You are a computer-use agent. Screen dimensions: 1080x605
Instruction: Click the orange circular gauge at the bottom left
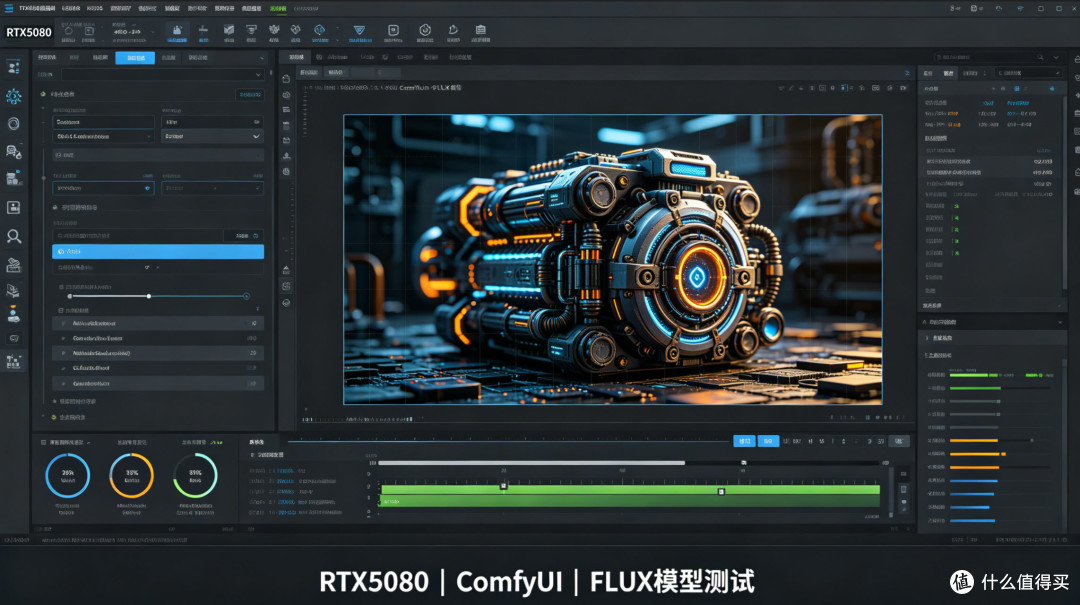[x=132, y=475]
